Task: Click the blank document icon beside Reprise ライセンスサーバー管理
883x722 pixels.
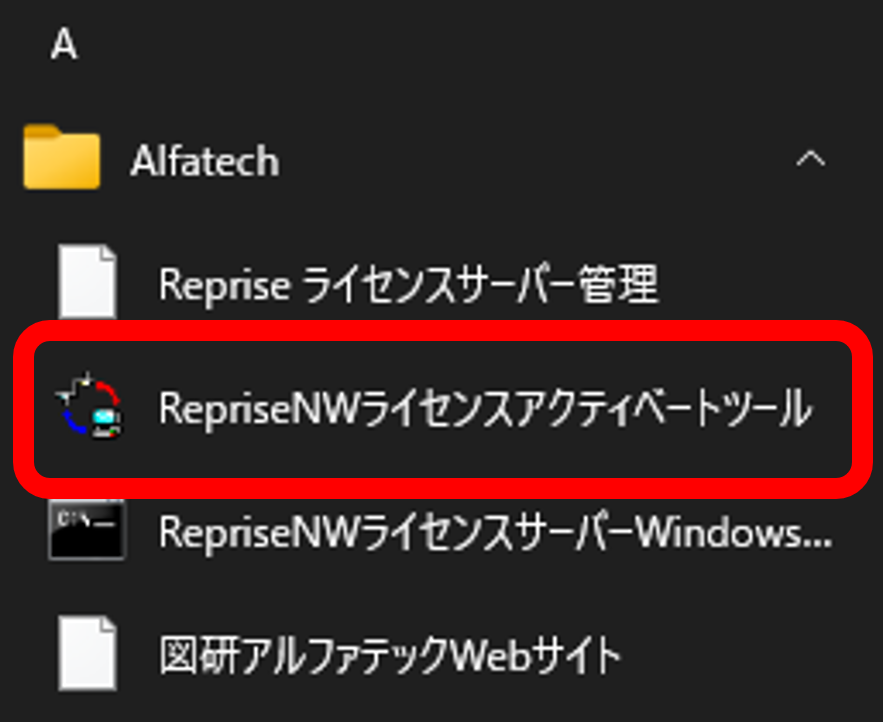Action: pos(87,285)
